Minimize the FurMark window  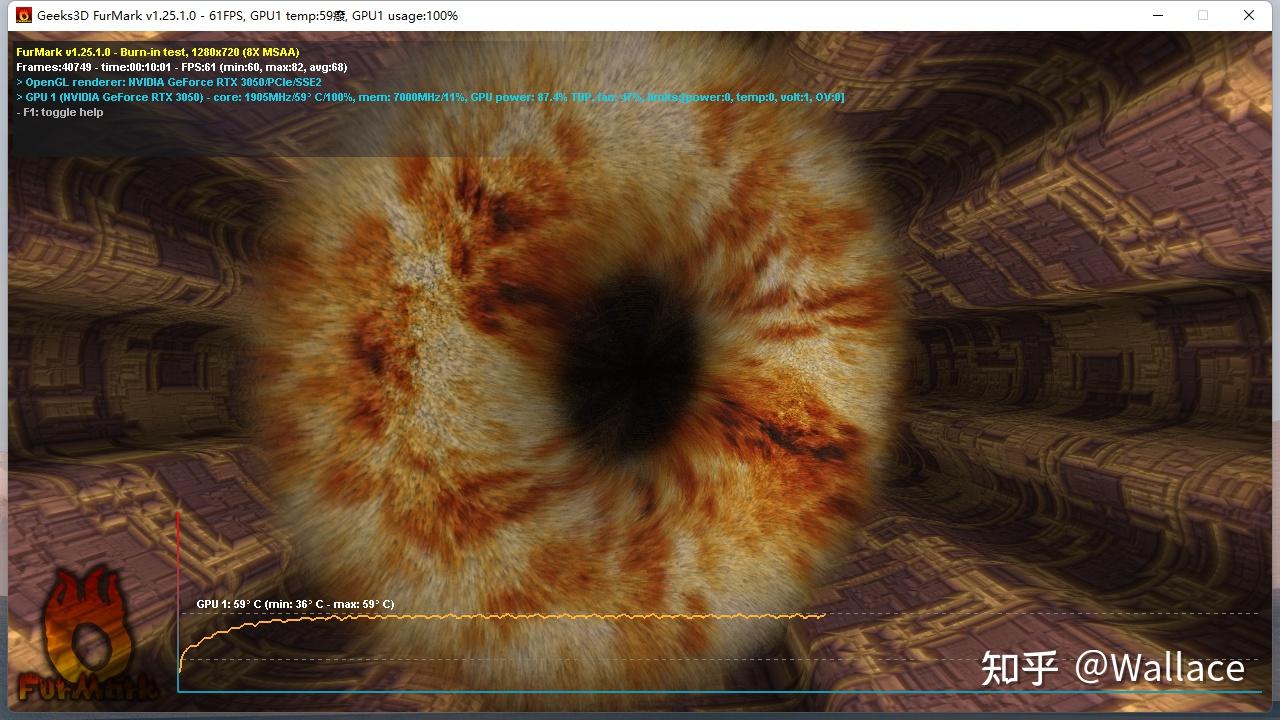1157,16
